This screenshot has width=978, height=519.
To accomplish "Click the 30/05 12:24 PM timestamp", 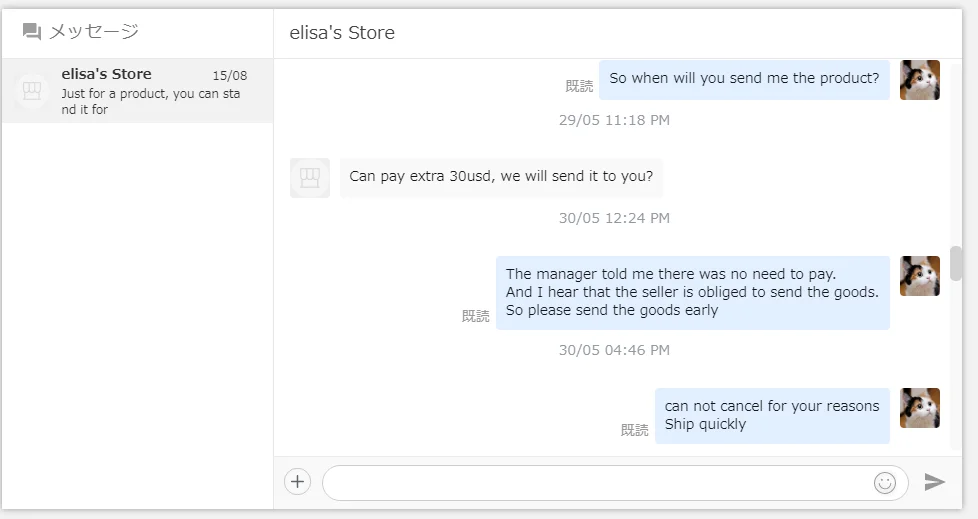I will tap(614, 218).
